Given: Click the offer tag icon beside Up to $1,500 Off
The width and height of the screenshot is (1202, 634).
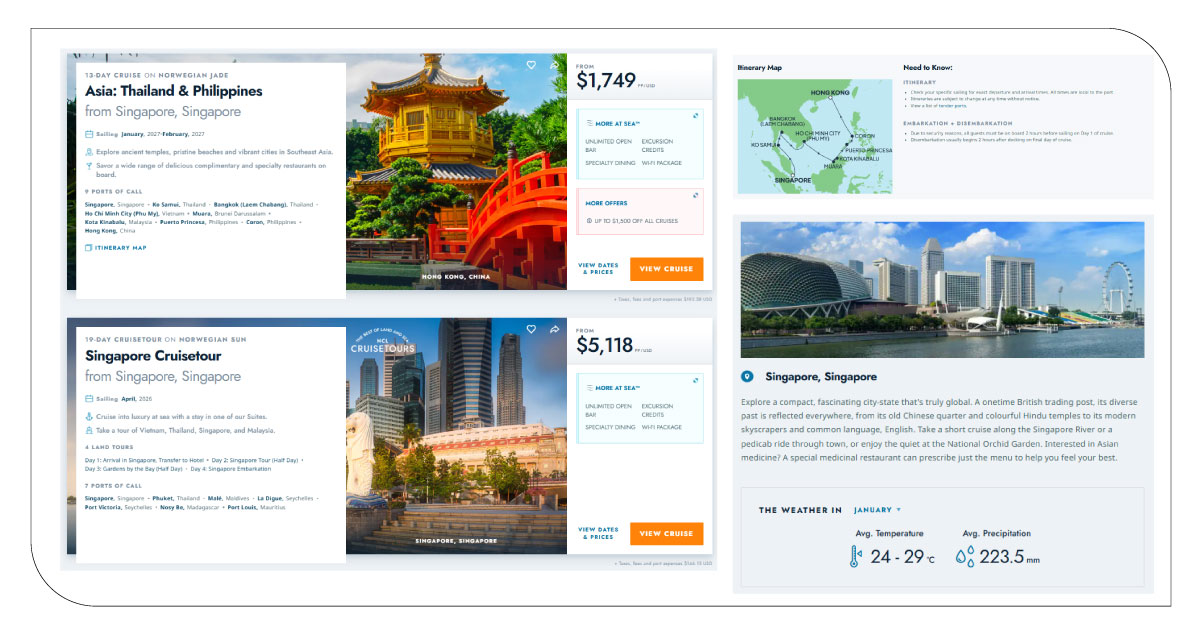Looking at the screenshot, I should coord(588,221).
